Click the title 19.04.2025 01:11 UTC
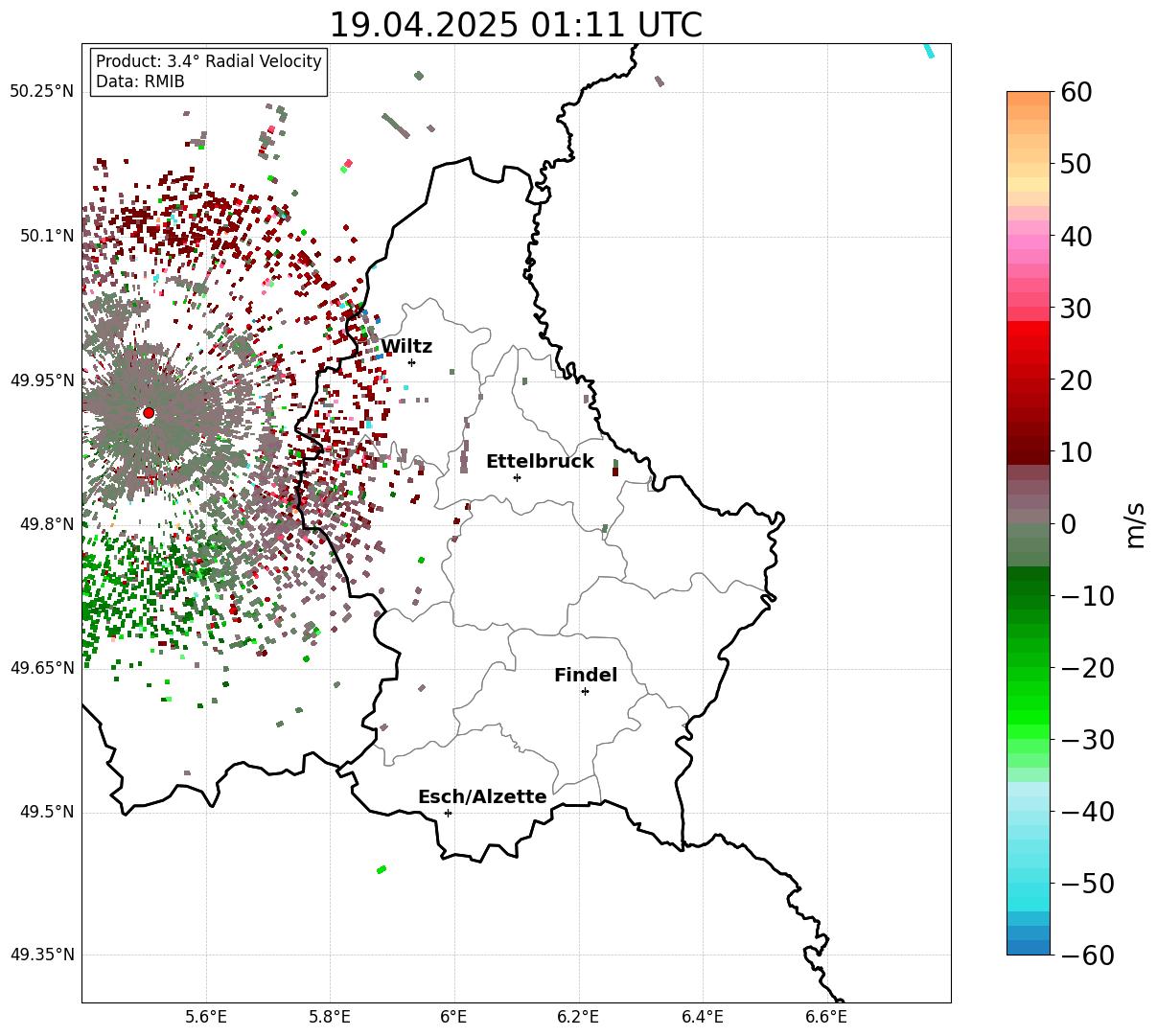 click(516, 24)
